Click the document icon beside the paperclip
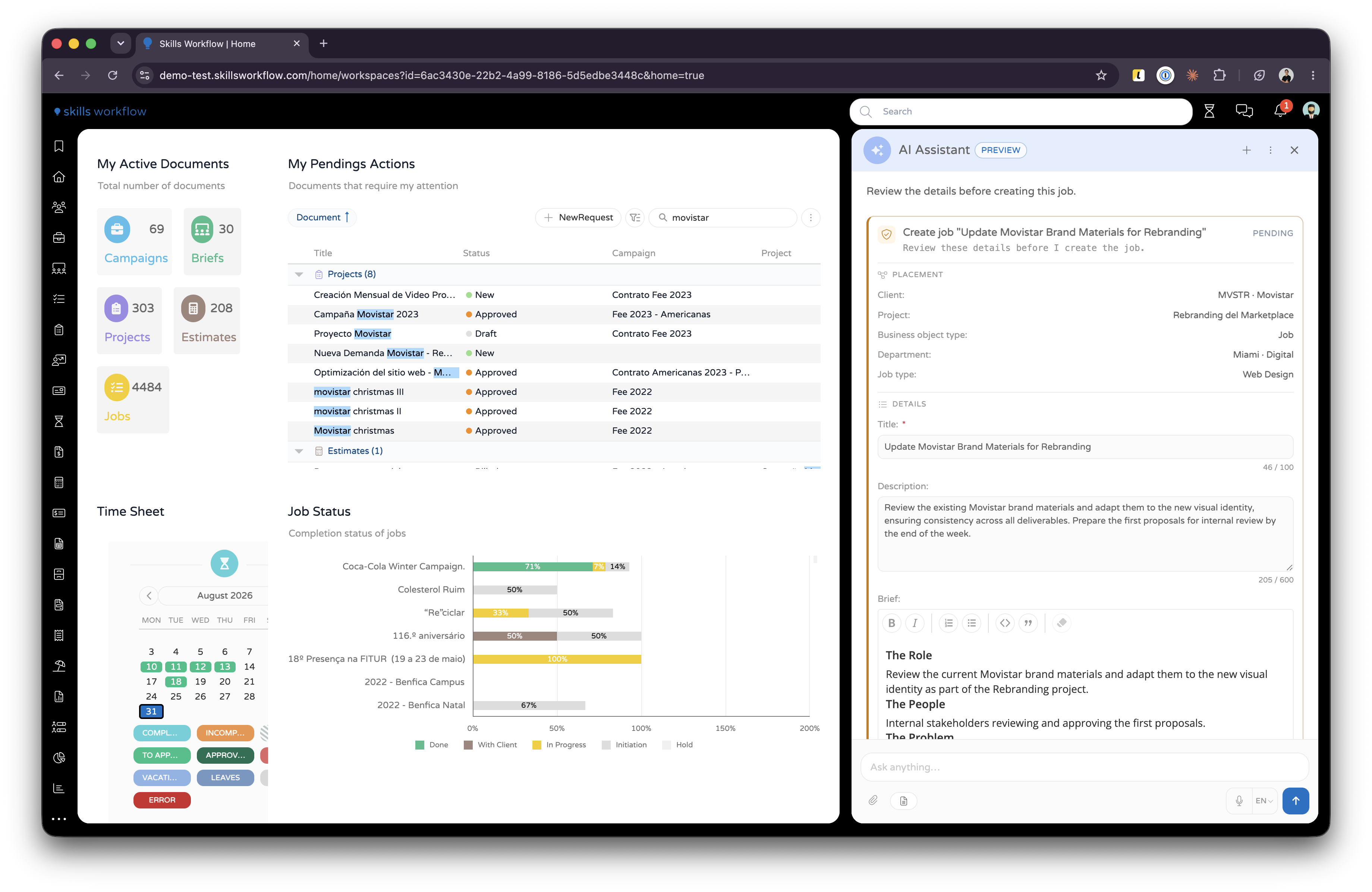Image resolution: width=1372 pixels, height=892 pixels. click(x=903, y=800)
